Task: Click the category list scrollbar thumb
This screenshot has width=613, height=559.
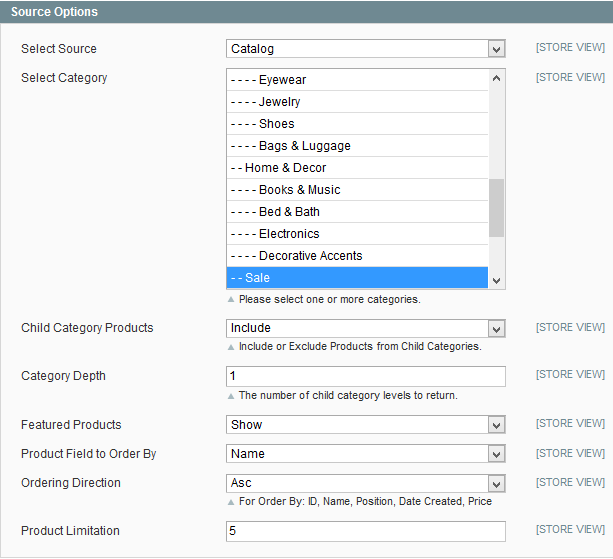Action: click(x=496, y=208)
